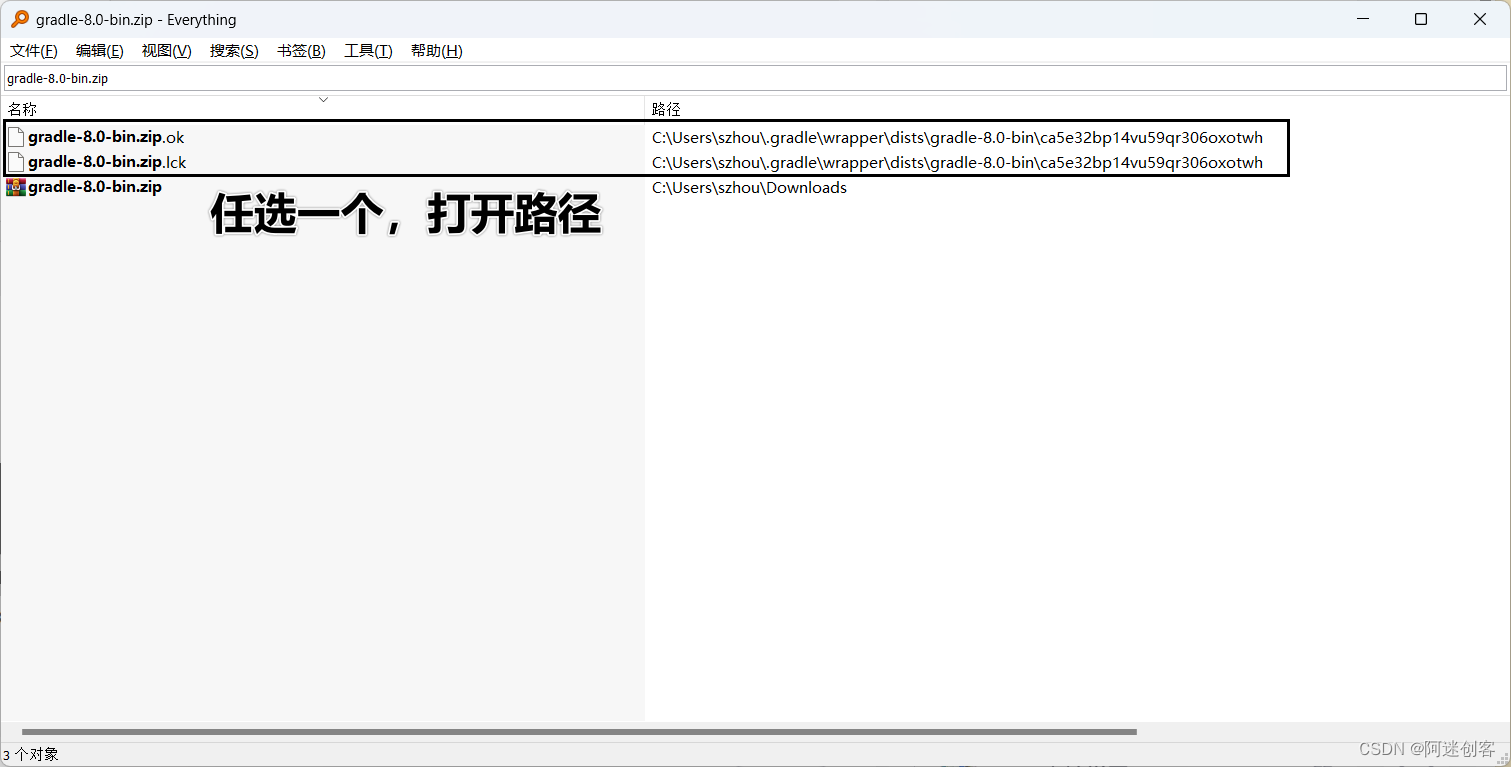Click the C:\Users\szhou\Downloads path cell
The height and width of the screenshot is (767, 1511).
tap(749, 188)
